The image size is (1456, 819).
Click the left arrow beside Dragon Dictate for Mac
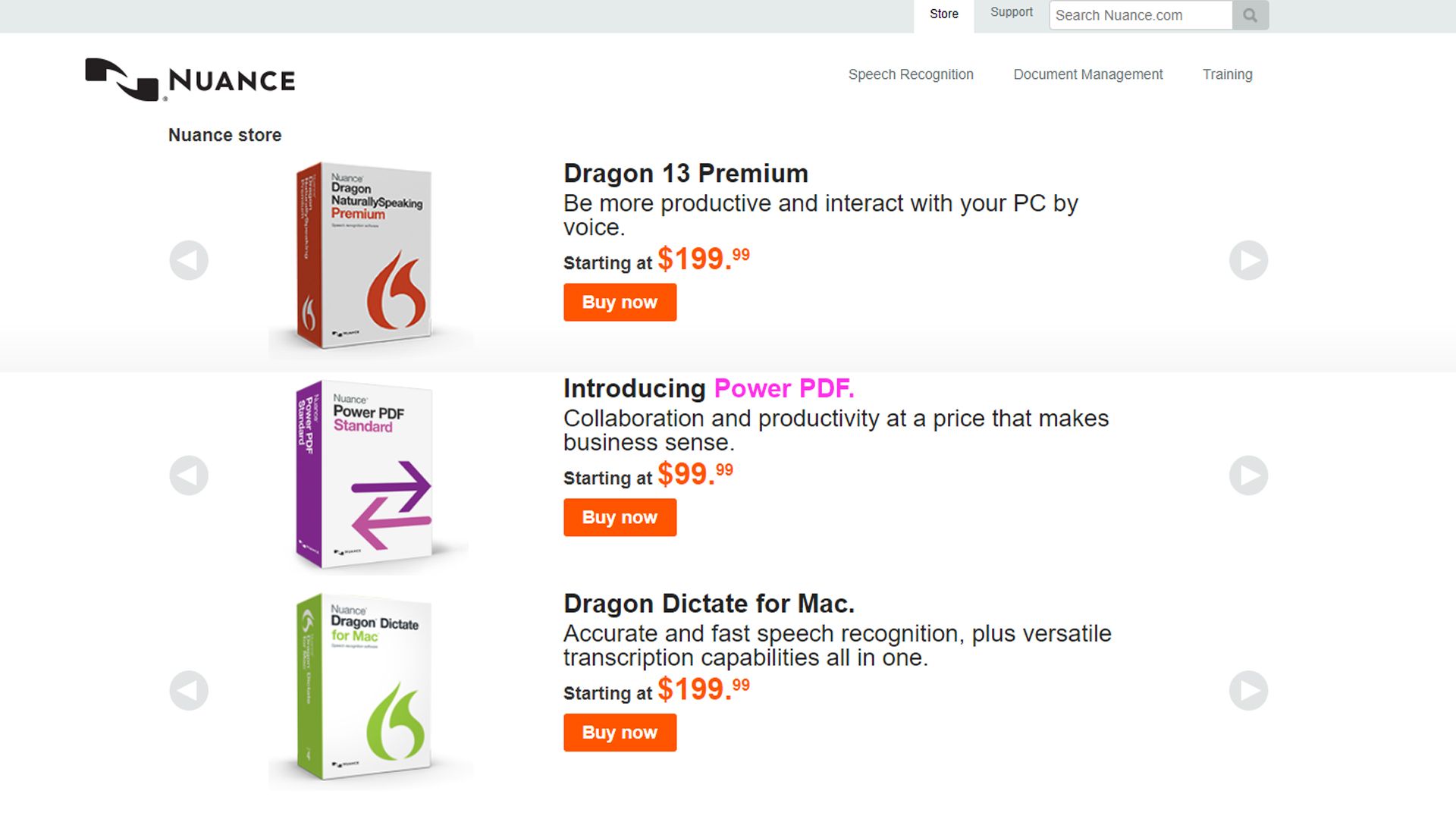[x=189, y=691]
